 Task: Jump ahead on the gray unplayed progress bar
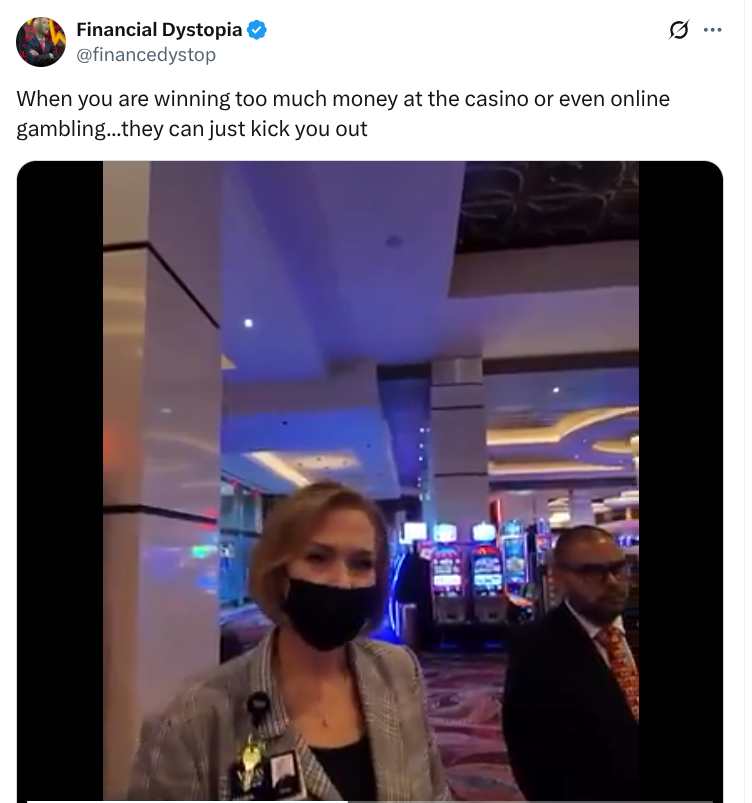click(530, 801)
